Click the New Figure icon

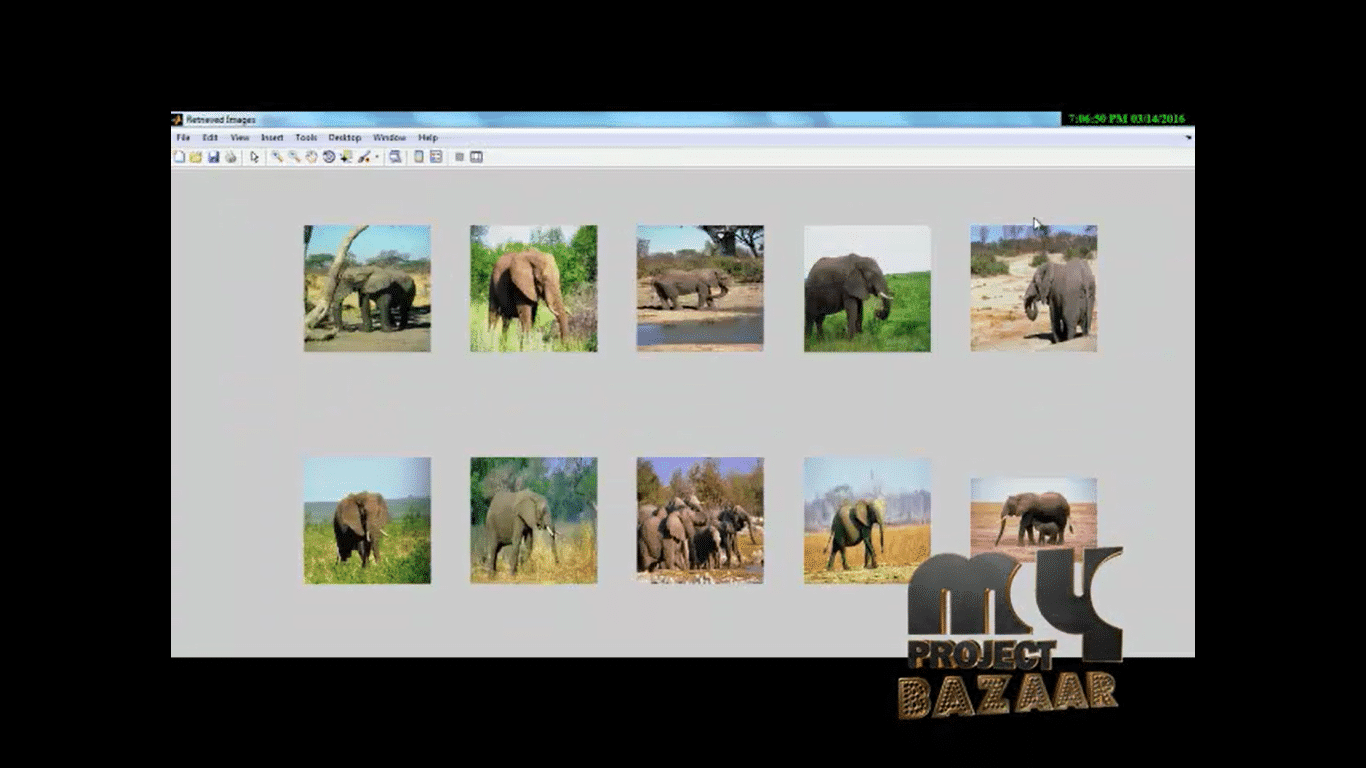(180, 157)
